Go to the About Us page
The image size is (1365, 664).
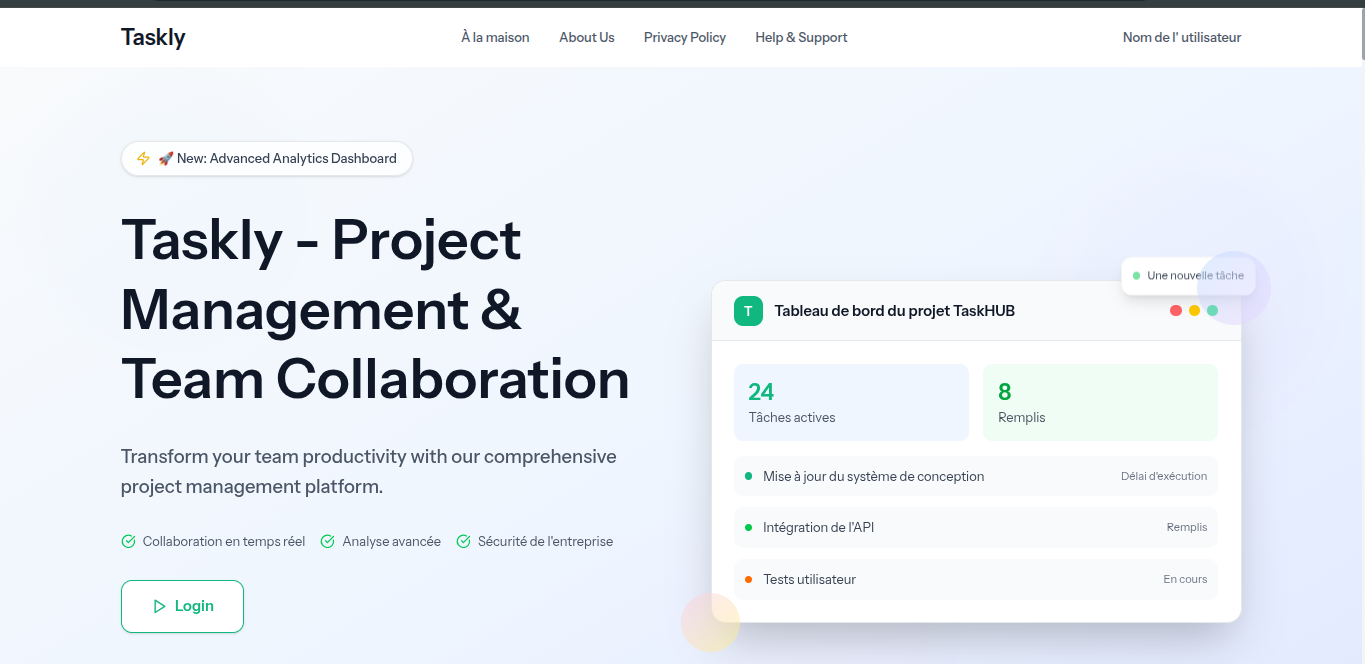[x=586, y=37]
